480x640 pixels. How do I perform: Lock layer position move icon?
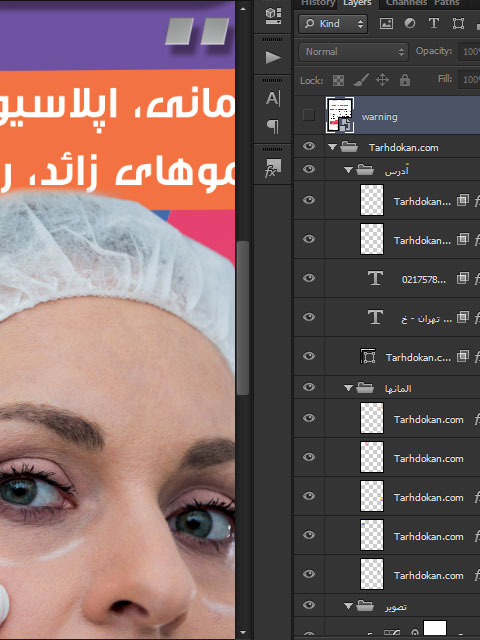pyautogui.click(x=382, y=80)
